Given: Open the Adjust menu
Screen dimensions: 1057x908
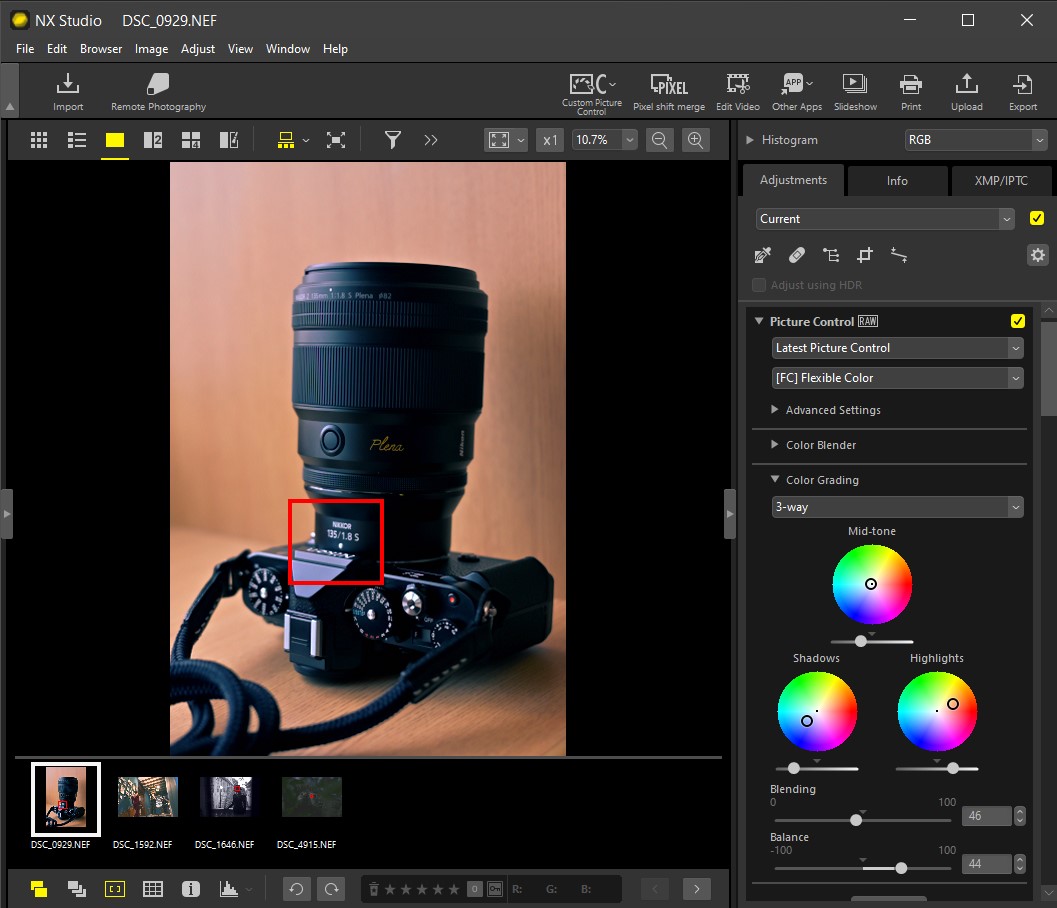Looking at the screenshot, I should pyautogui.click(x=197, y=48).
